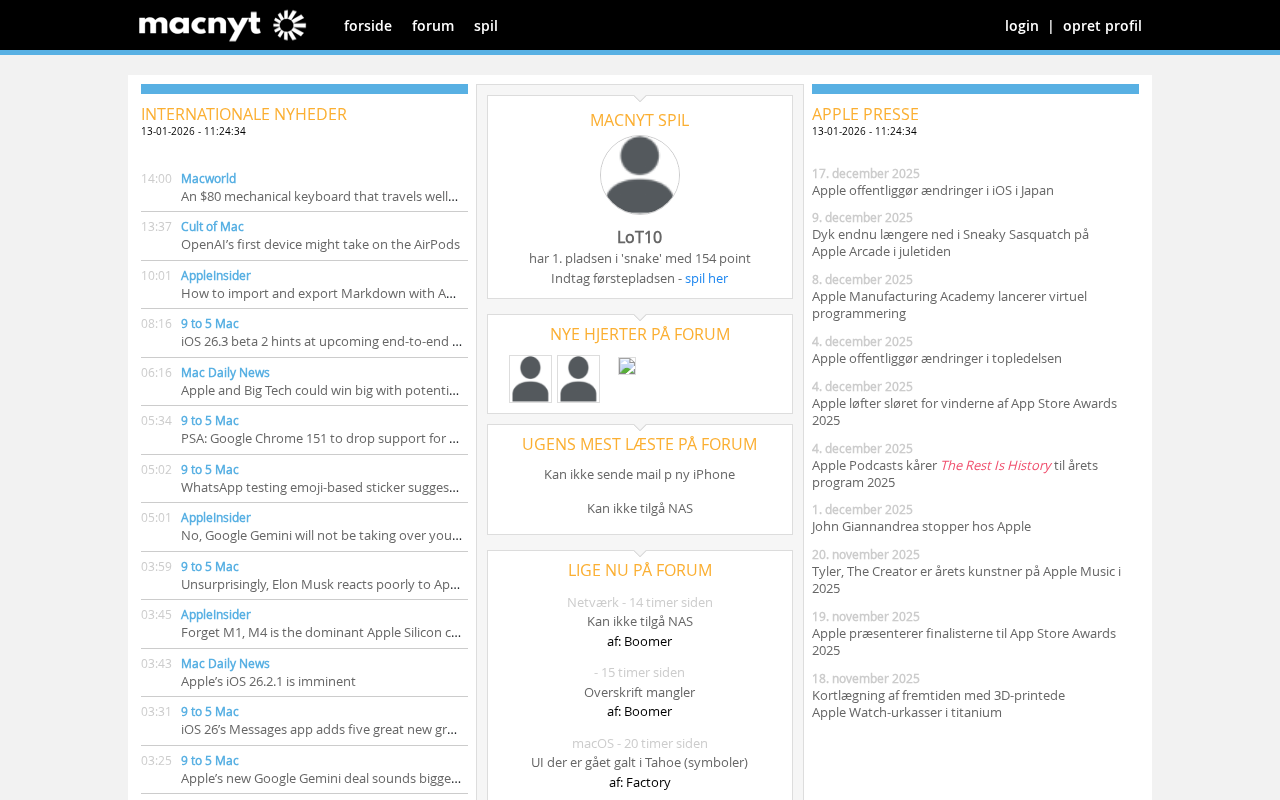Screen dimensions: 1280x800
Task: Open the LoT10 username link
Action: 640,237
